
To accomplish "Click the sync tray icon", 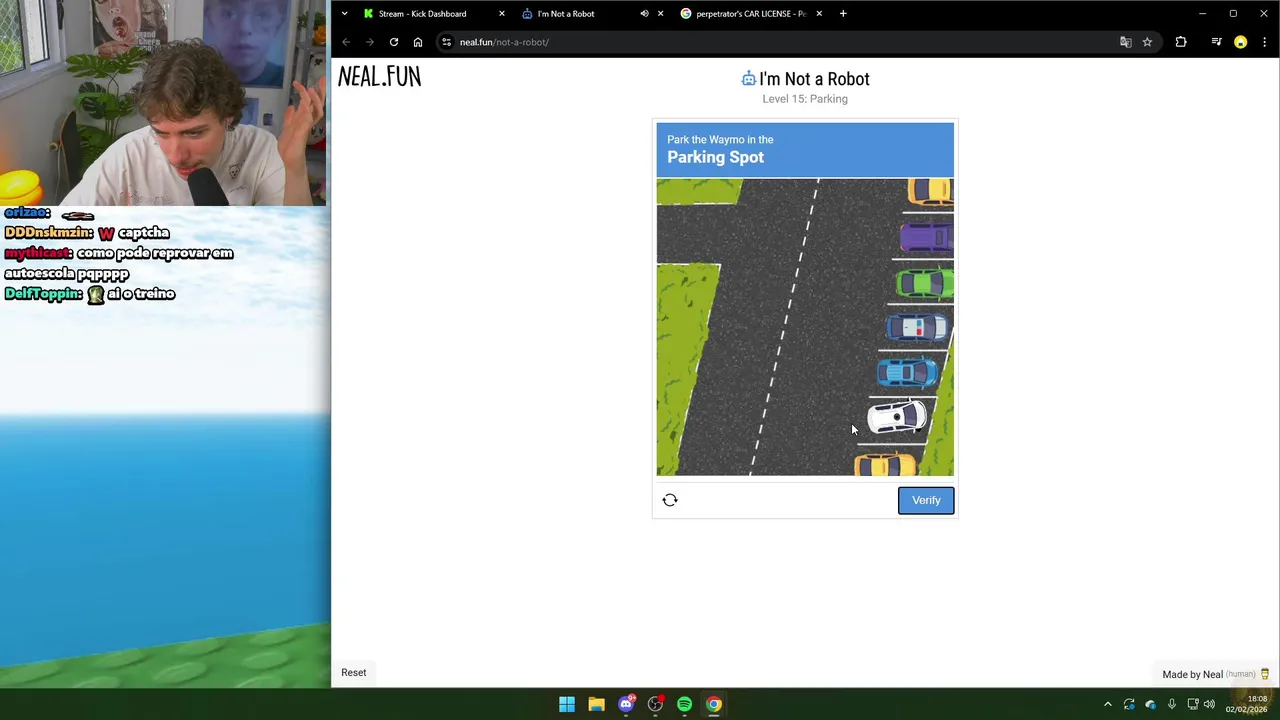I will coord(1129,704).
